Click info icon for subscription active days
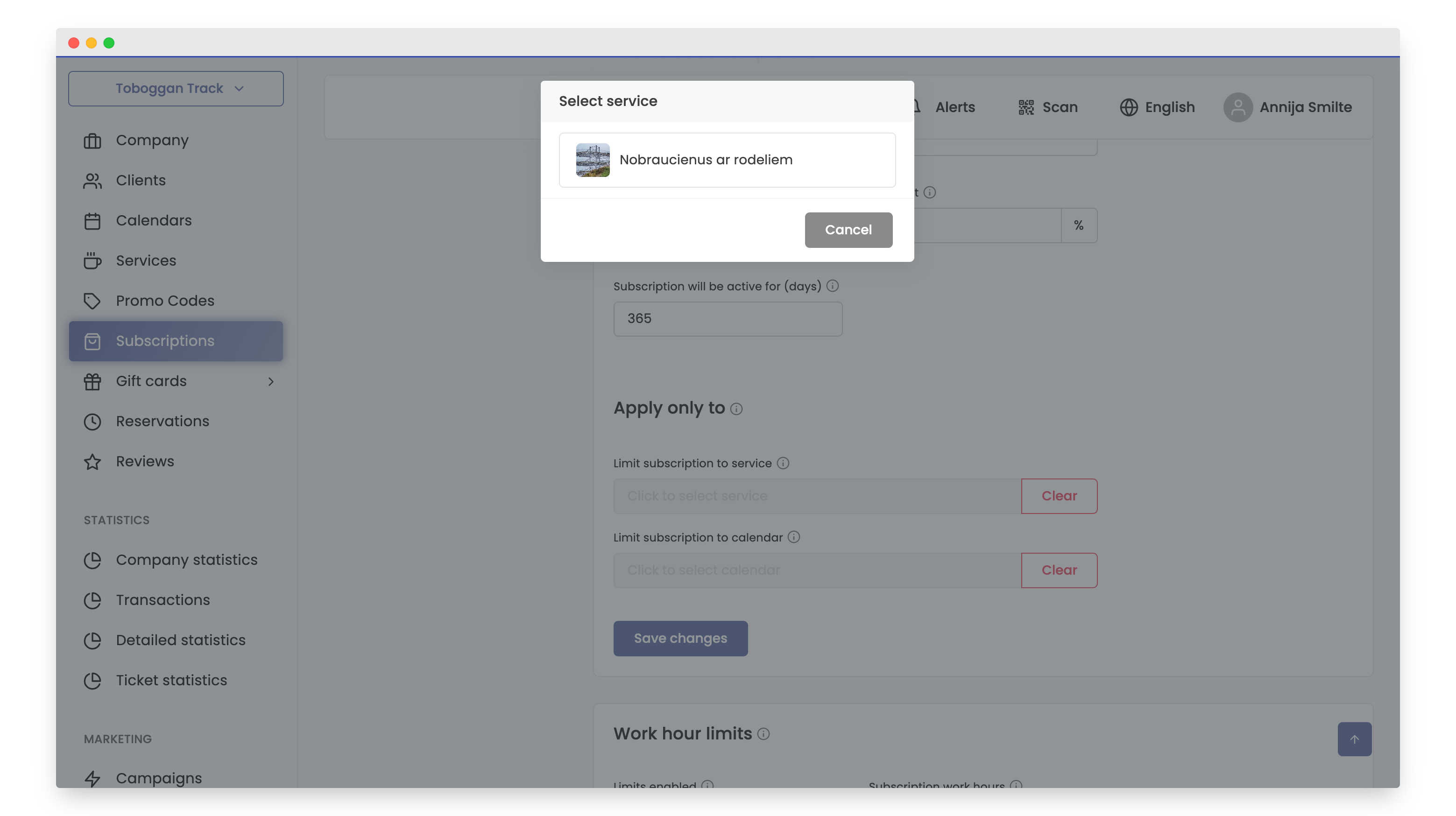1456x816 pixels. (832, 286)
